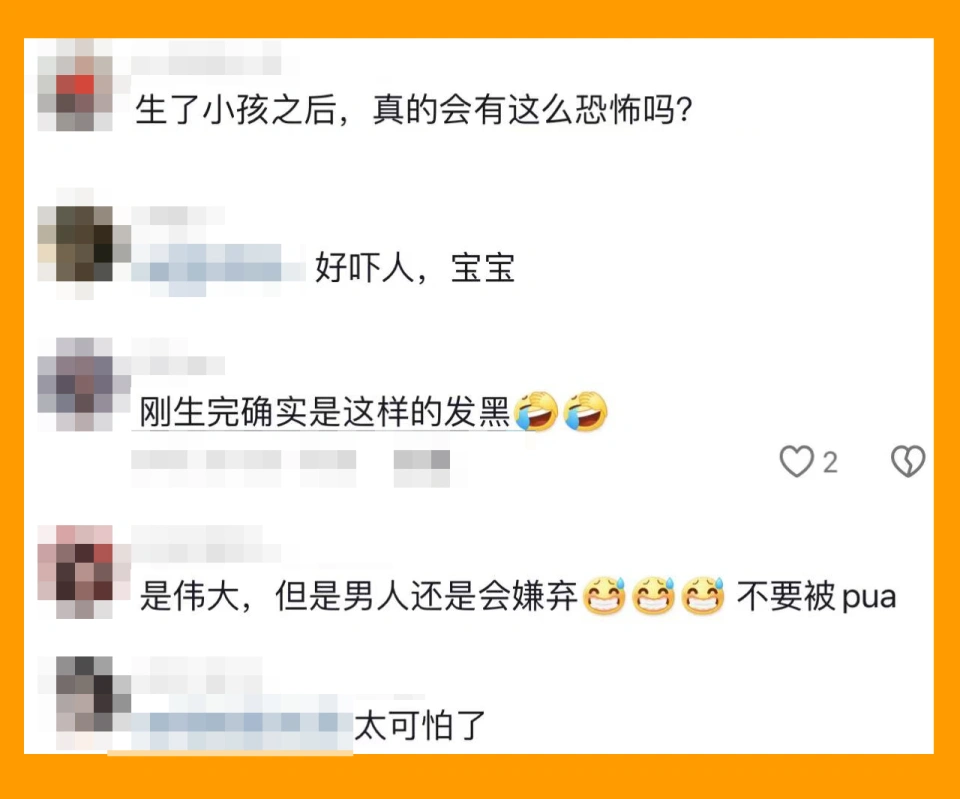
Task: Select comment 生了小孩之后，真的会有这么恐怖吗?
Action: 413,110
